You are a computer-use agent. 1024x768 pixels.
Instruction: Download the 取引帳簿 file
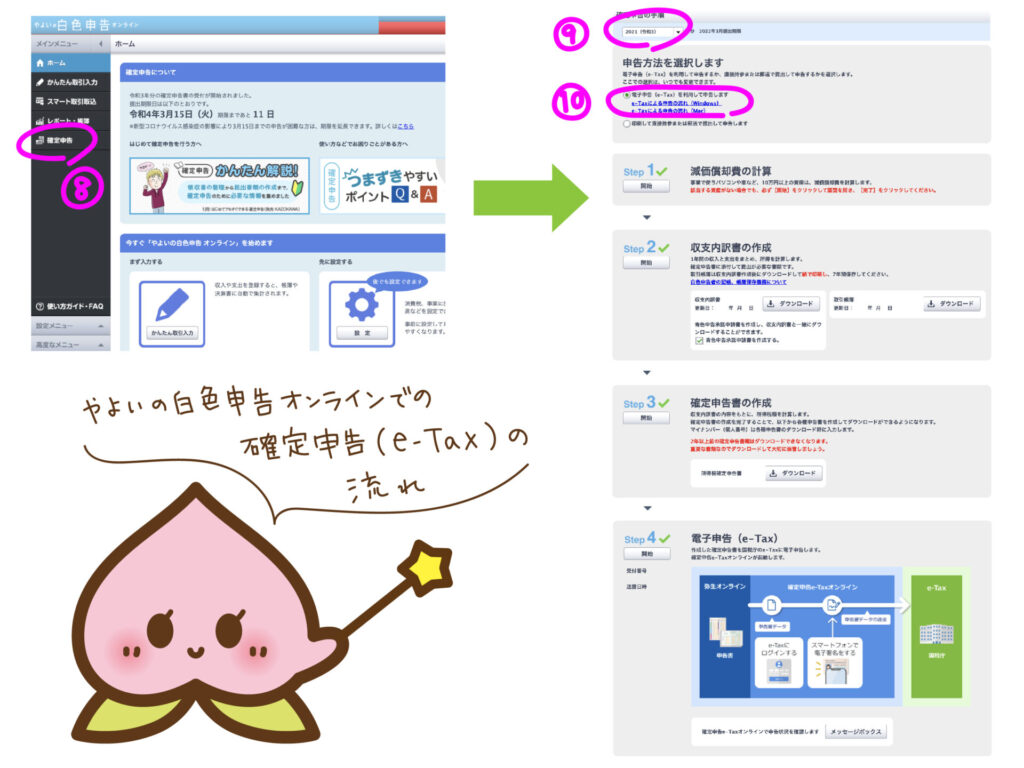click(x=952, y=304)
